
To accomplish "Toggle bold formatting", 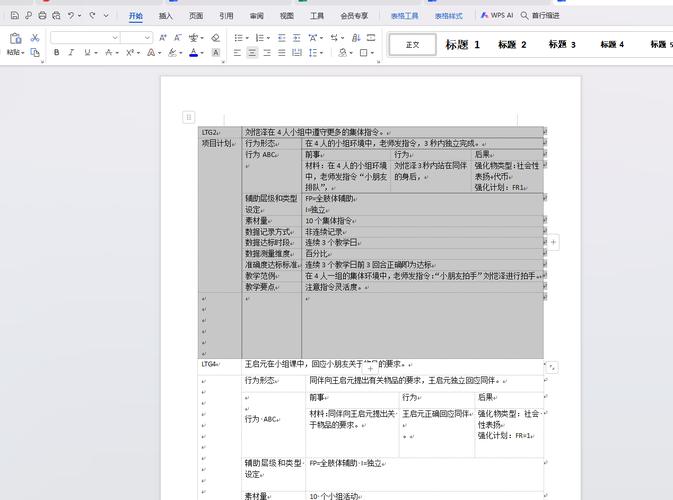I will [x=56, y=52].
